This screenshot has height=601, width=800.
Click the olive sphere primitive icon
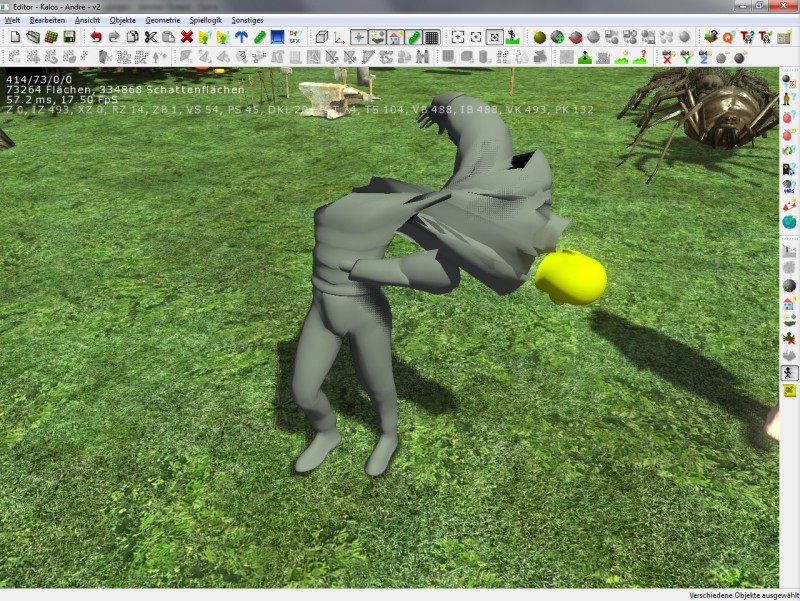click(x=539, y=37)
